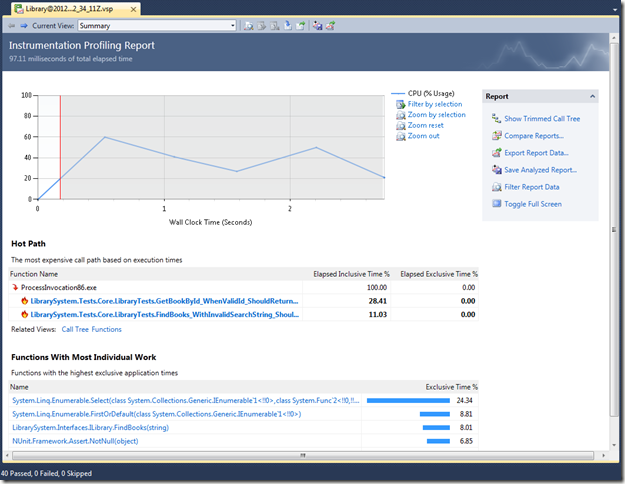Click the navigate back arrow icon
Image resolution: width=625 pixels, height=484 pixels.
(12, 26)
